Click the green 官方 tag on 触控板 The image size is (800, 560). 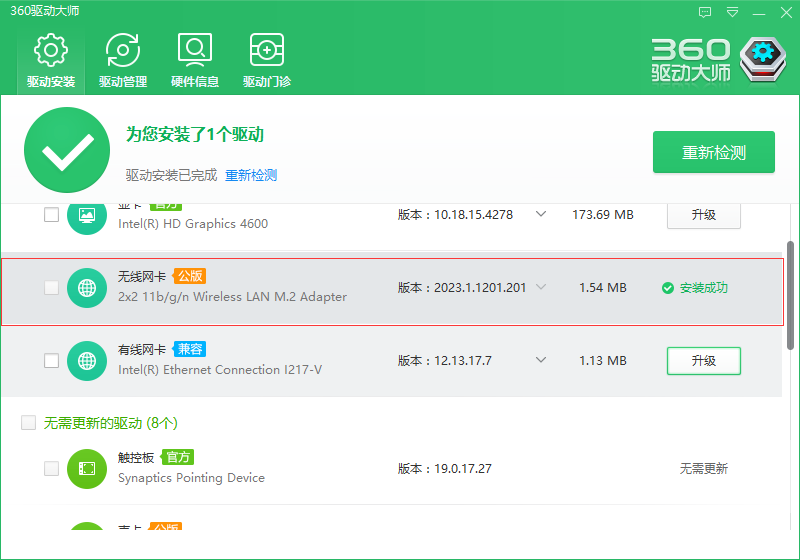coord(178,457)
